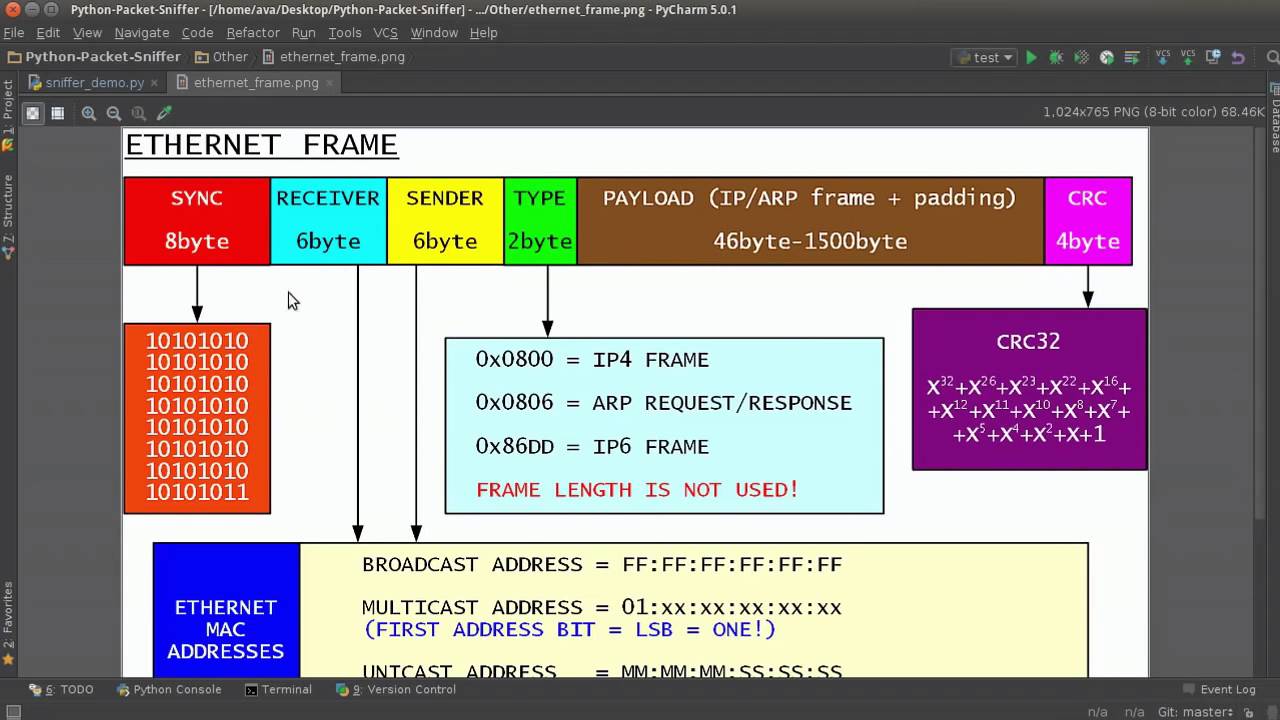The width and height of the screenshot is (1280, 720).
Task: Open the Event Log
Action: (x=1219, y=690)
